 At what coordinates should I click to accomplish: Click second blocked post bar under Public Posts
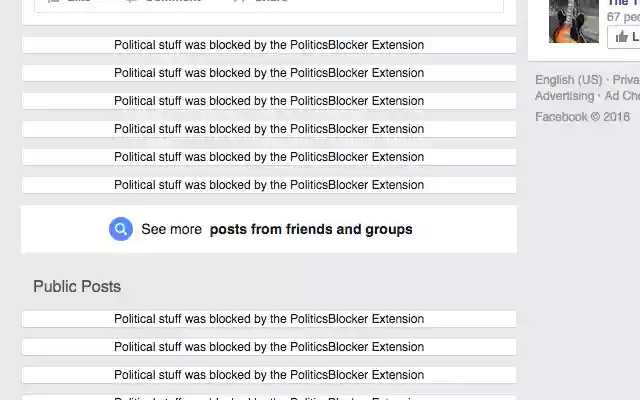click(x=269, y=347)
